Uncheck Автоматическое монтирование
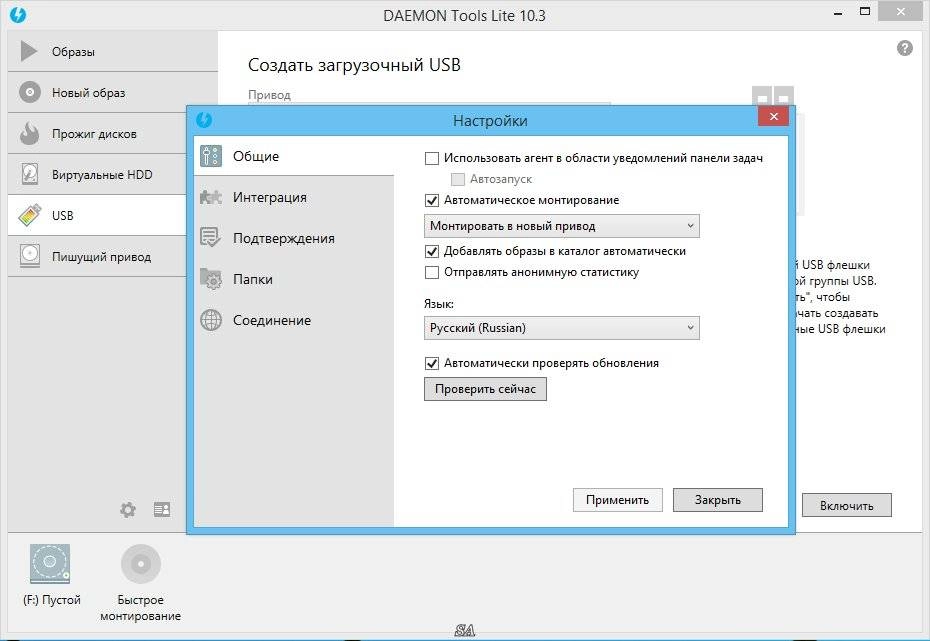The width and height of the screenshot is (930, 641). pos(432,200)
